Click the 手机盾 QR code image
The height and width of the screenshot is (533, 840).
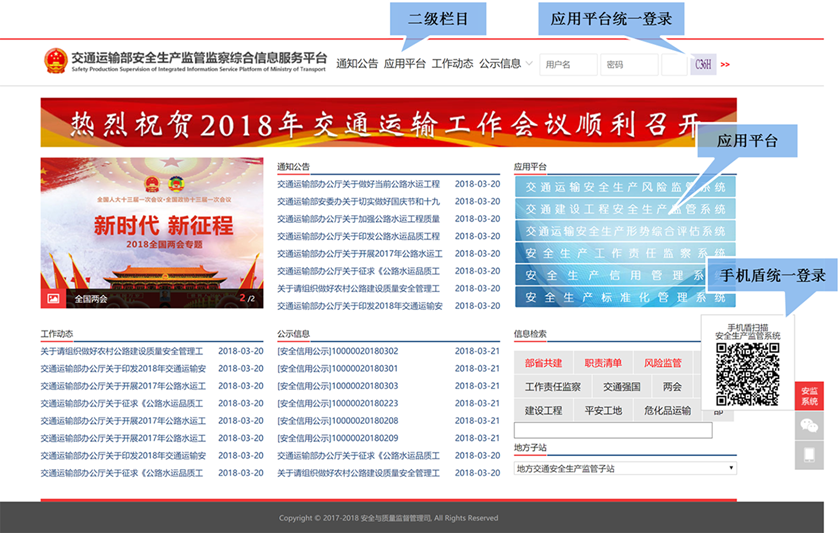point(747,374)
